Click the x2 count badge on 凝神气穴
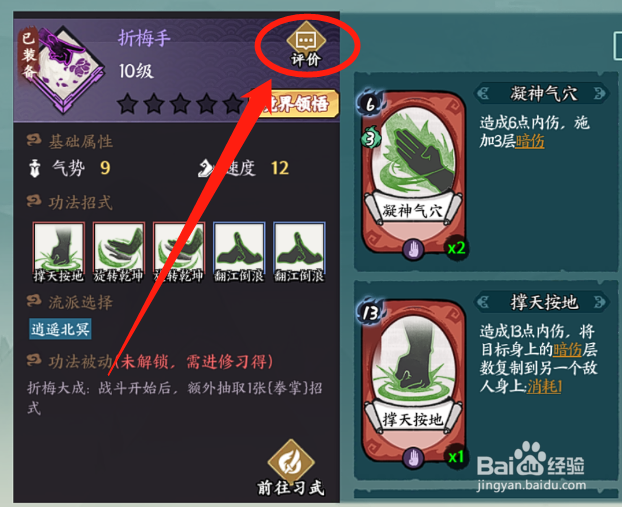This screenshot has height=507, width=622. point(456,248)
